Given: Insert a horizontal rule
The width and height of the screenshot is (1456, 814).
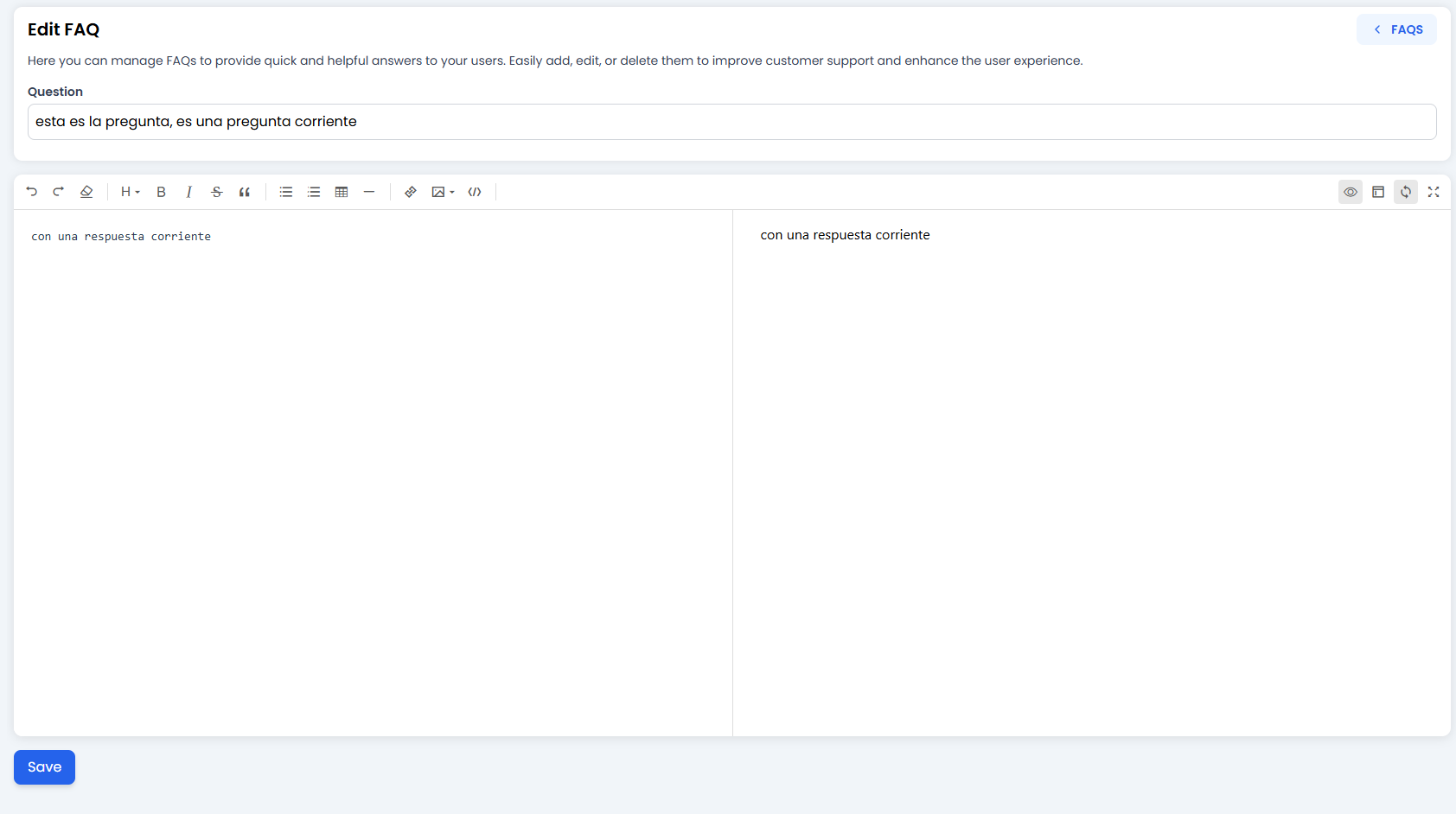Looking at the screenshot, I should coord(369,192).
